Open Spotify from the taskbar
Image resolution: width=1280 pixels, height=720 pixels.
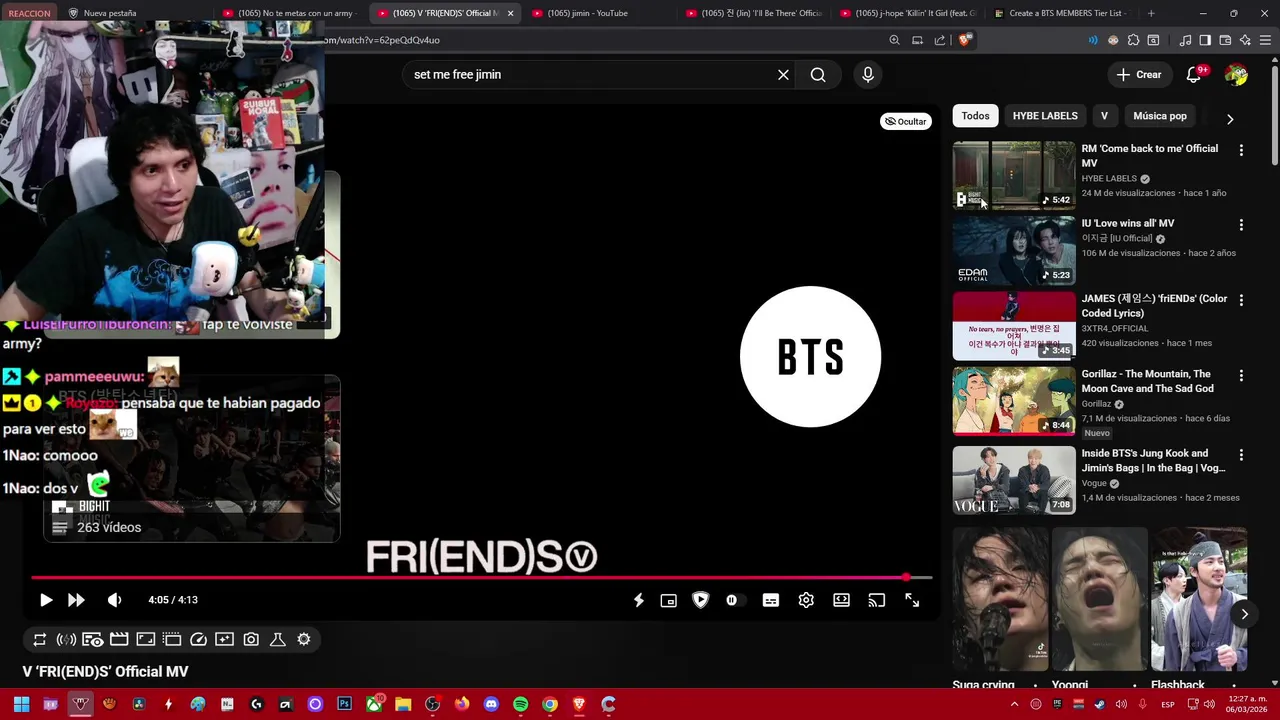pos(521,704)
